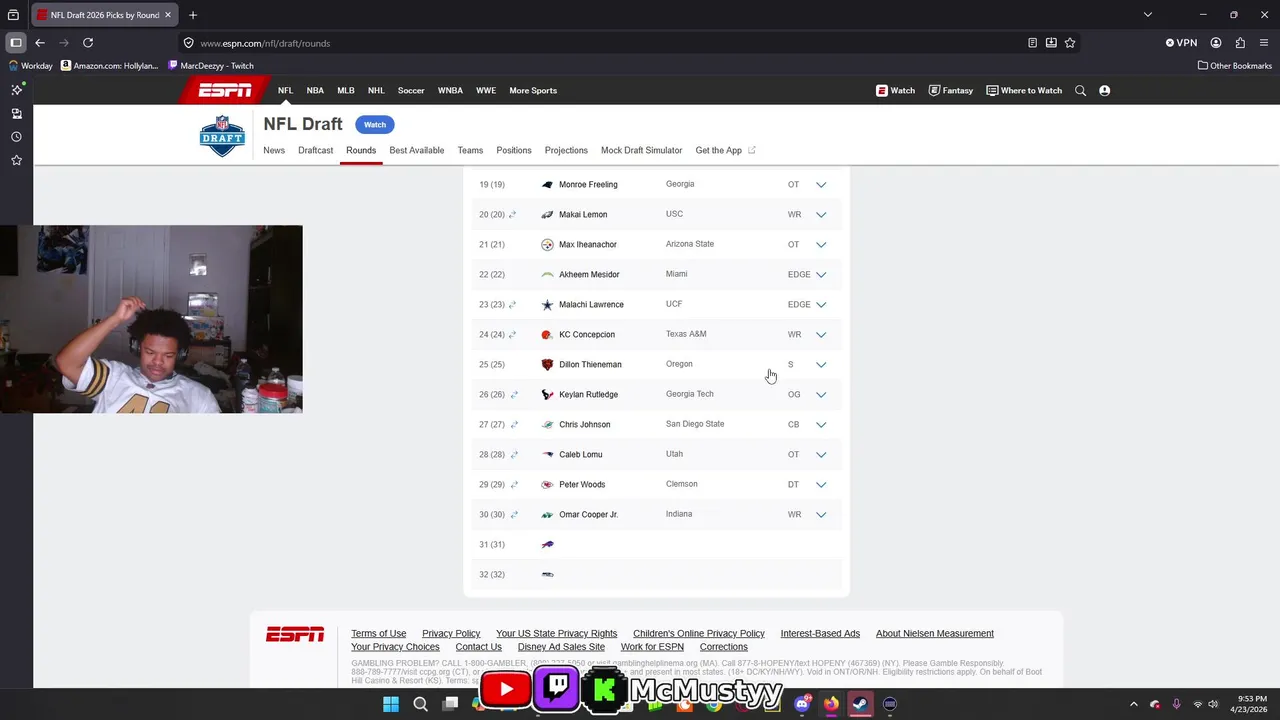Bookmark this page with the star icon
This screenshot has height=720, width=1280.
pyautogui.click(x=1070, y=43)
